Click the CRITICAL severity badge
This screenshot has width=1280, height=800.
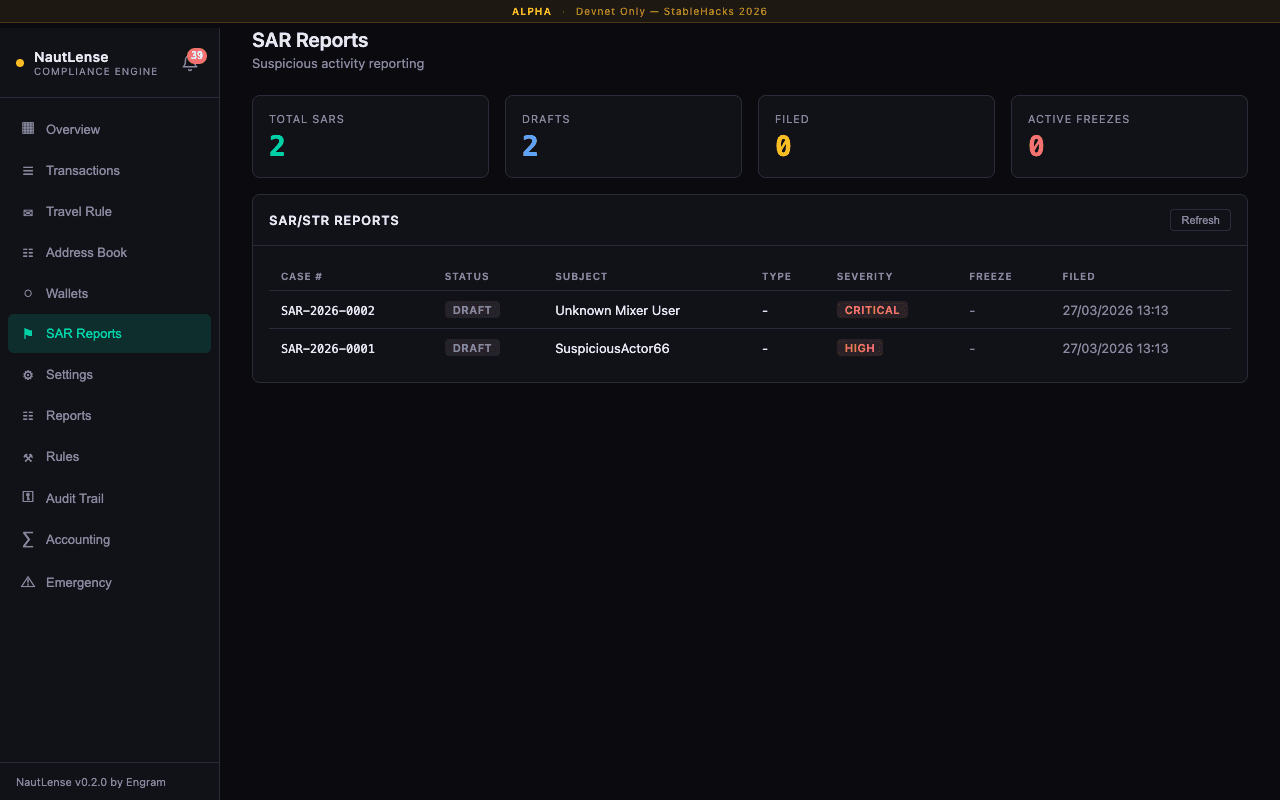coord(872,309)
